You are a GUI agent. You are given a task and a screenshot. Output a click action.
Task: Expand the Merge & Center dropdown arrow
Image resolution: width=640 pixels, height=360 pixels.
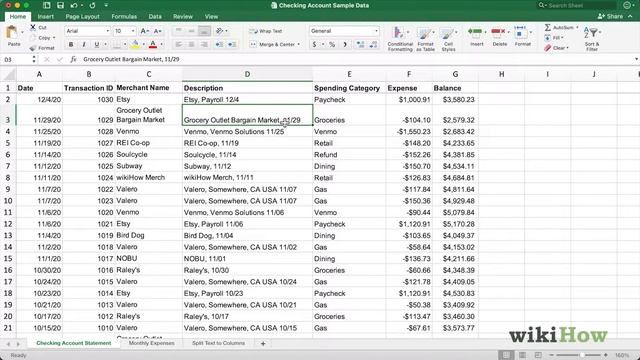(299, 44)
